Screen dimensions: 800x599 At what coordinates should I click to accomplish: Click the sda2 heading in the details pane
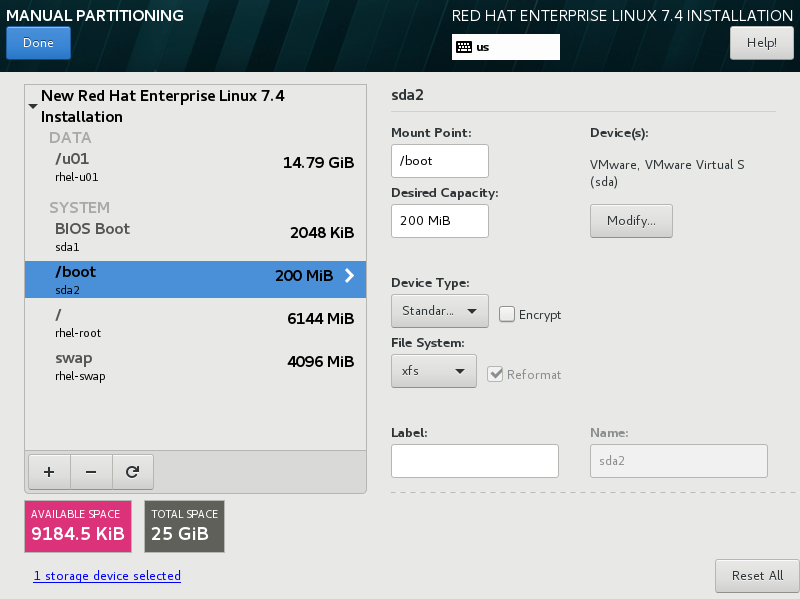tap(407, 95)
